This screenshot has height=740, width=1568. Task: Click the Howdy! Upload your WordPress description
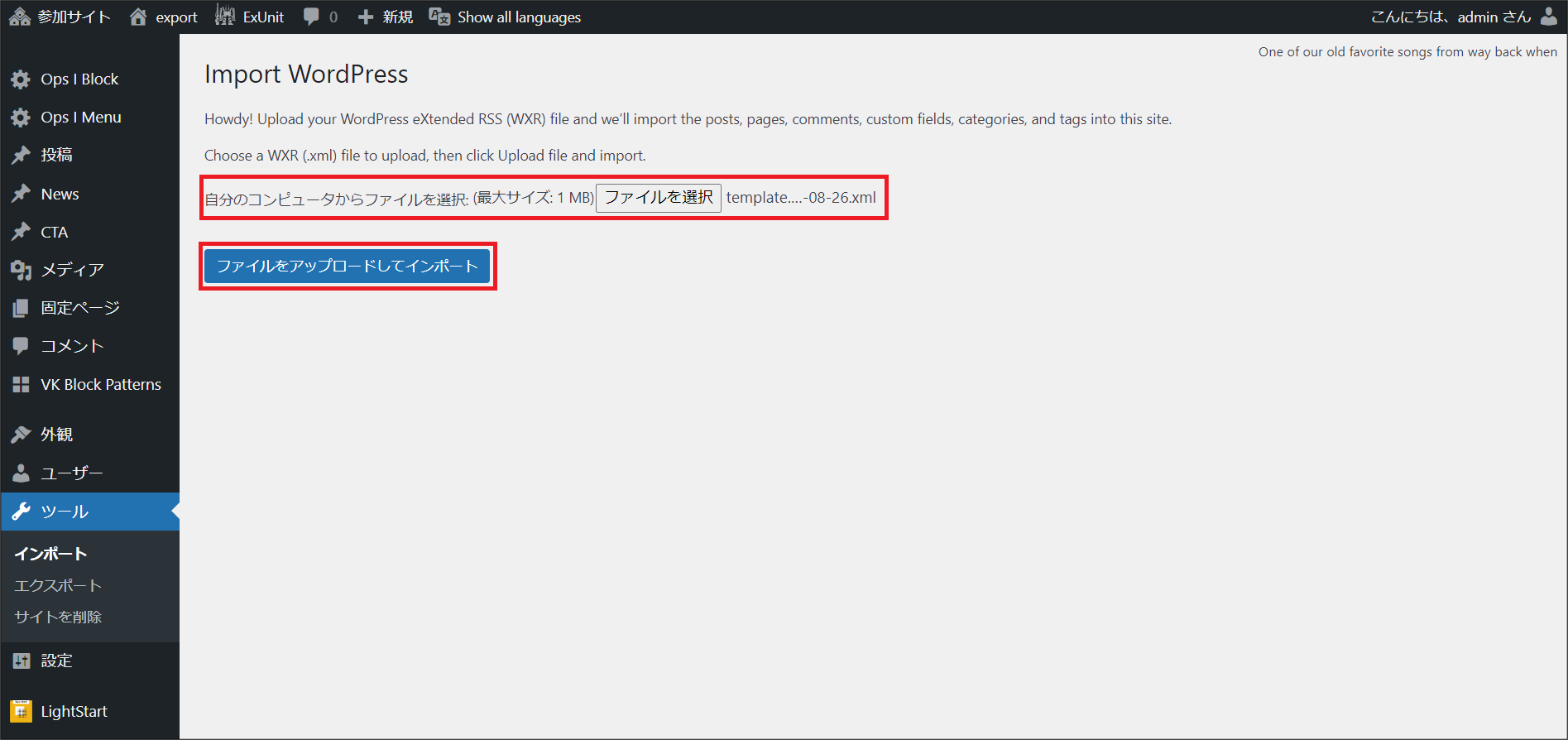(x=688, y=119)
